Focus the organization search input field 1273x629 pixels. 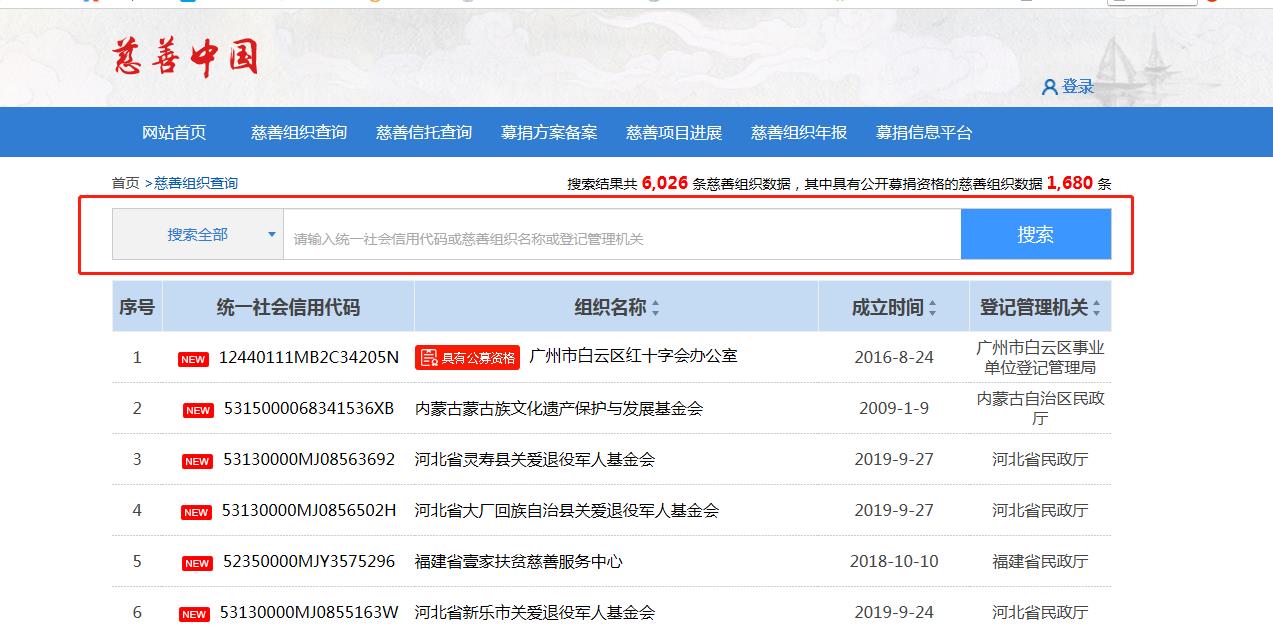621,238
